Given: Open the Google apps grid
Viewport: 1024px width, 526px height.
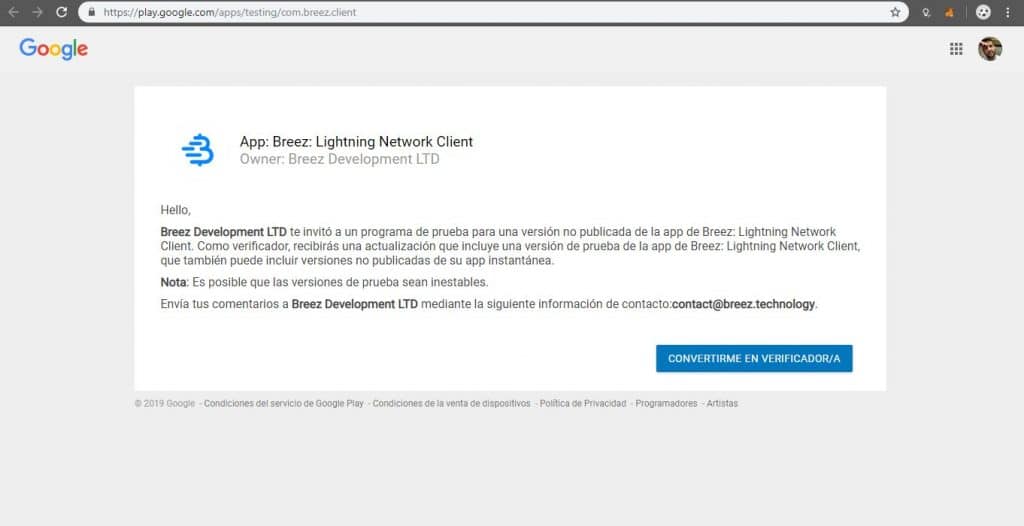Looking at the screenshot, I should tap(956, 49).
